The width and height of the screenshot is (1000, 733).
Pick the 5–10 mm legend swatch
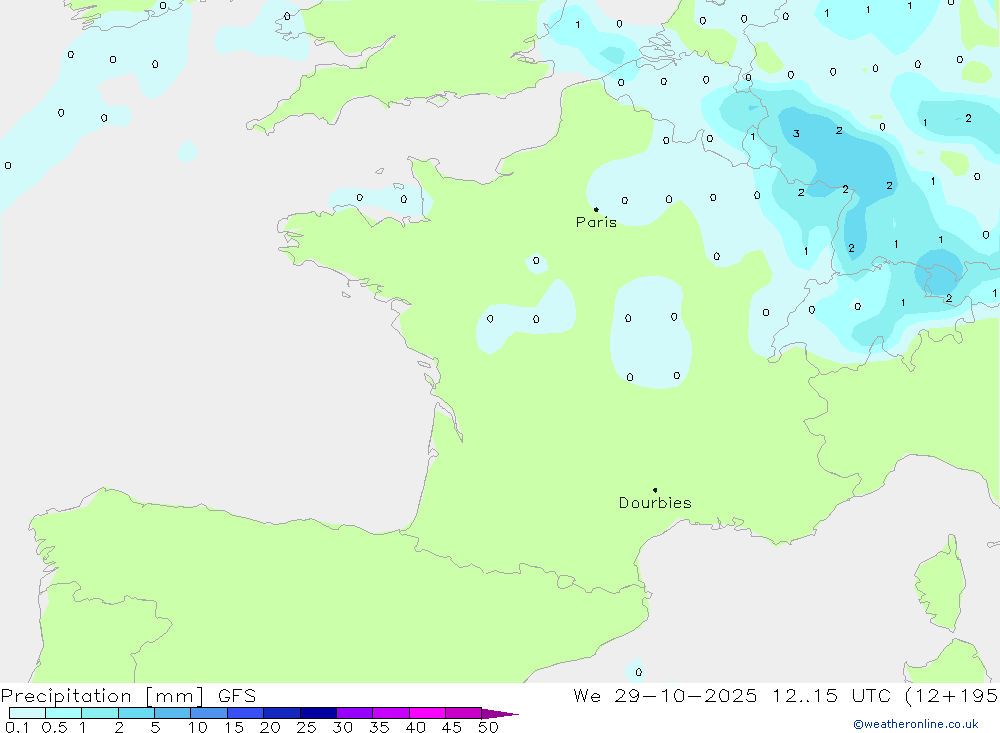[x=173, y=713]
